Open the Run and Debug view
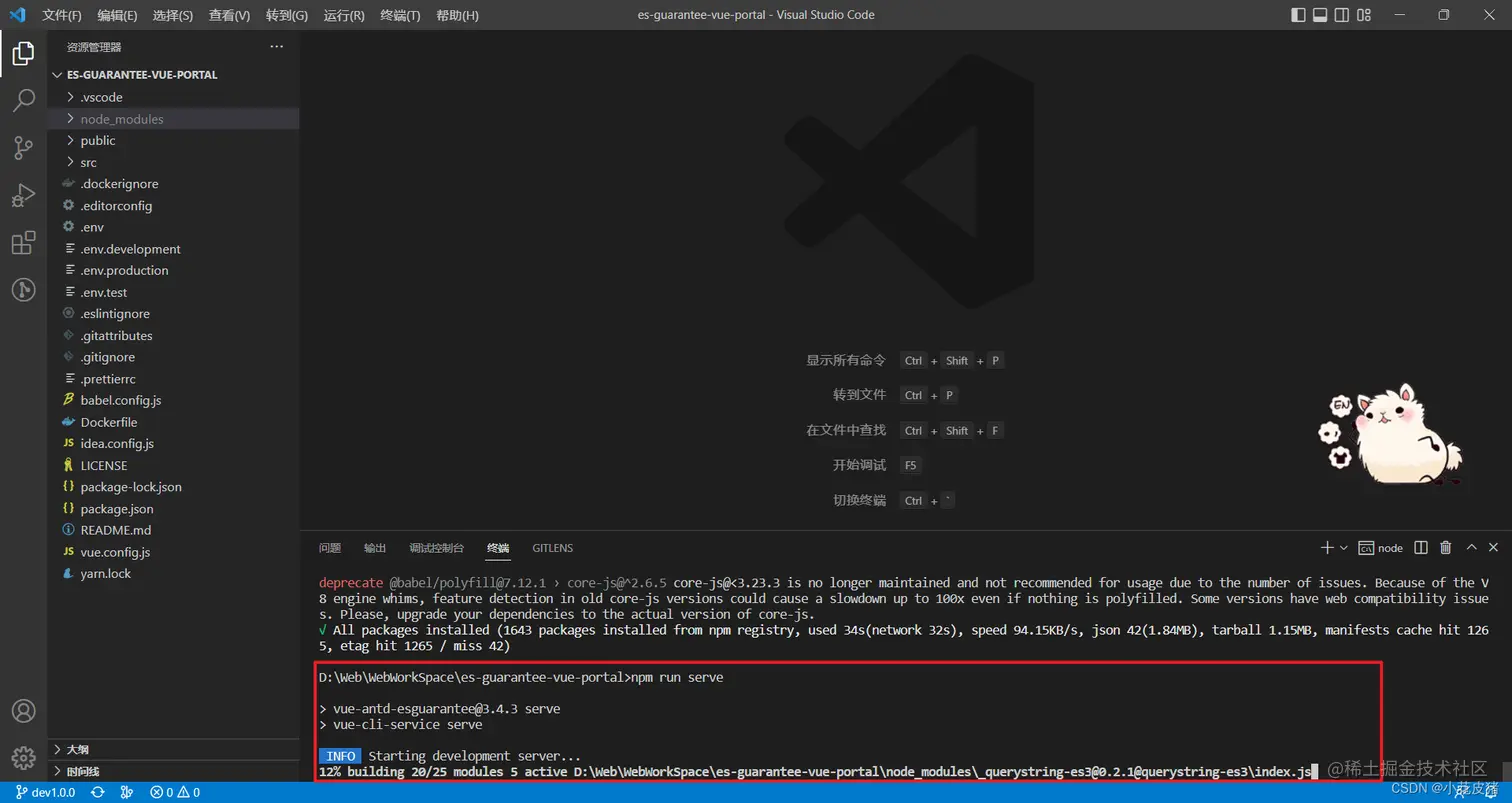The height and width of the screenshot is (803, 1512). pos(23,195)
